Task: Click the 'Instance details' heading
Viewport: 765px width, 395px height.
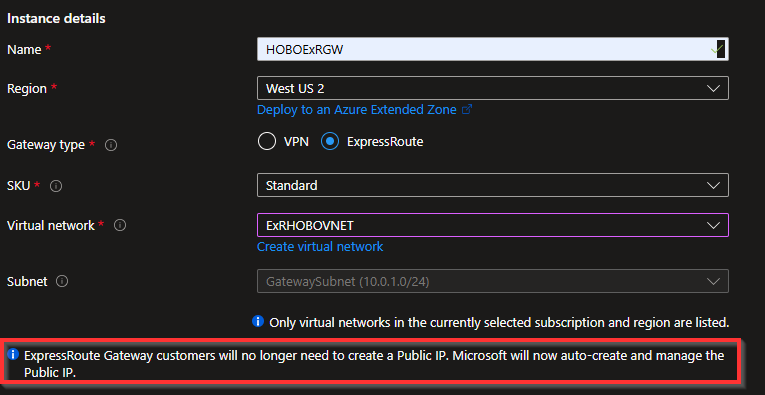Action: coord(56,19)
